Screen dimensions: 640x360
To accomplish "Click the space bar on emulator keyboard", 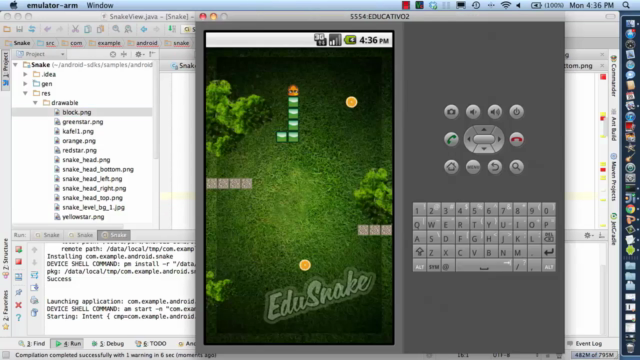I will [484, 266].
